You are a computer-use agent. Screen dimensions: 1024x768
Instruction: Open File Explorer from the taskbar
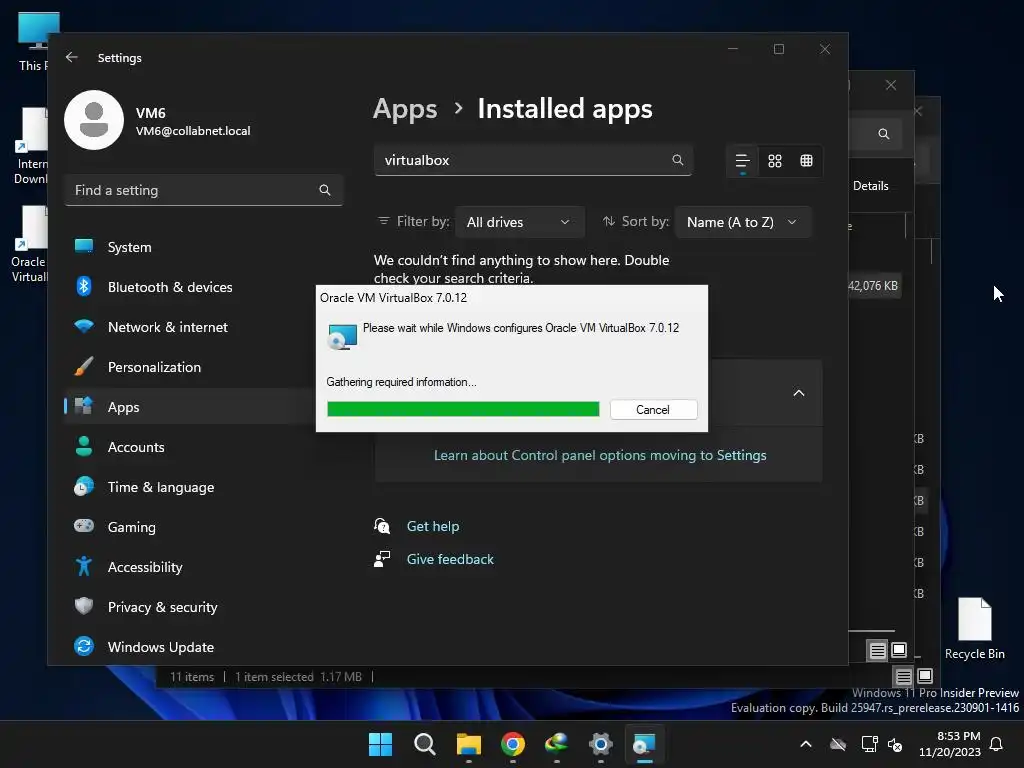[468, 744]
